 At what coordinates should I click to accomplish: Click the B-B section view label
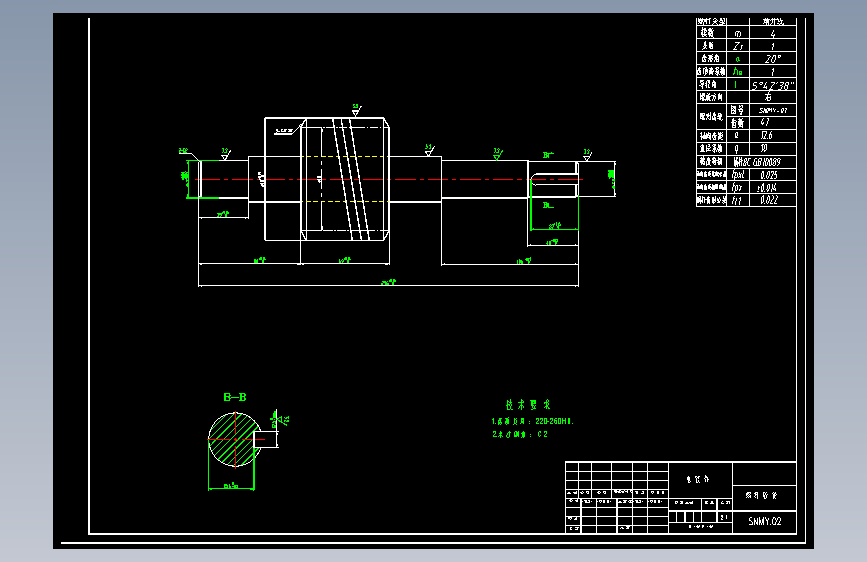(x=234, y=397)
